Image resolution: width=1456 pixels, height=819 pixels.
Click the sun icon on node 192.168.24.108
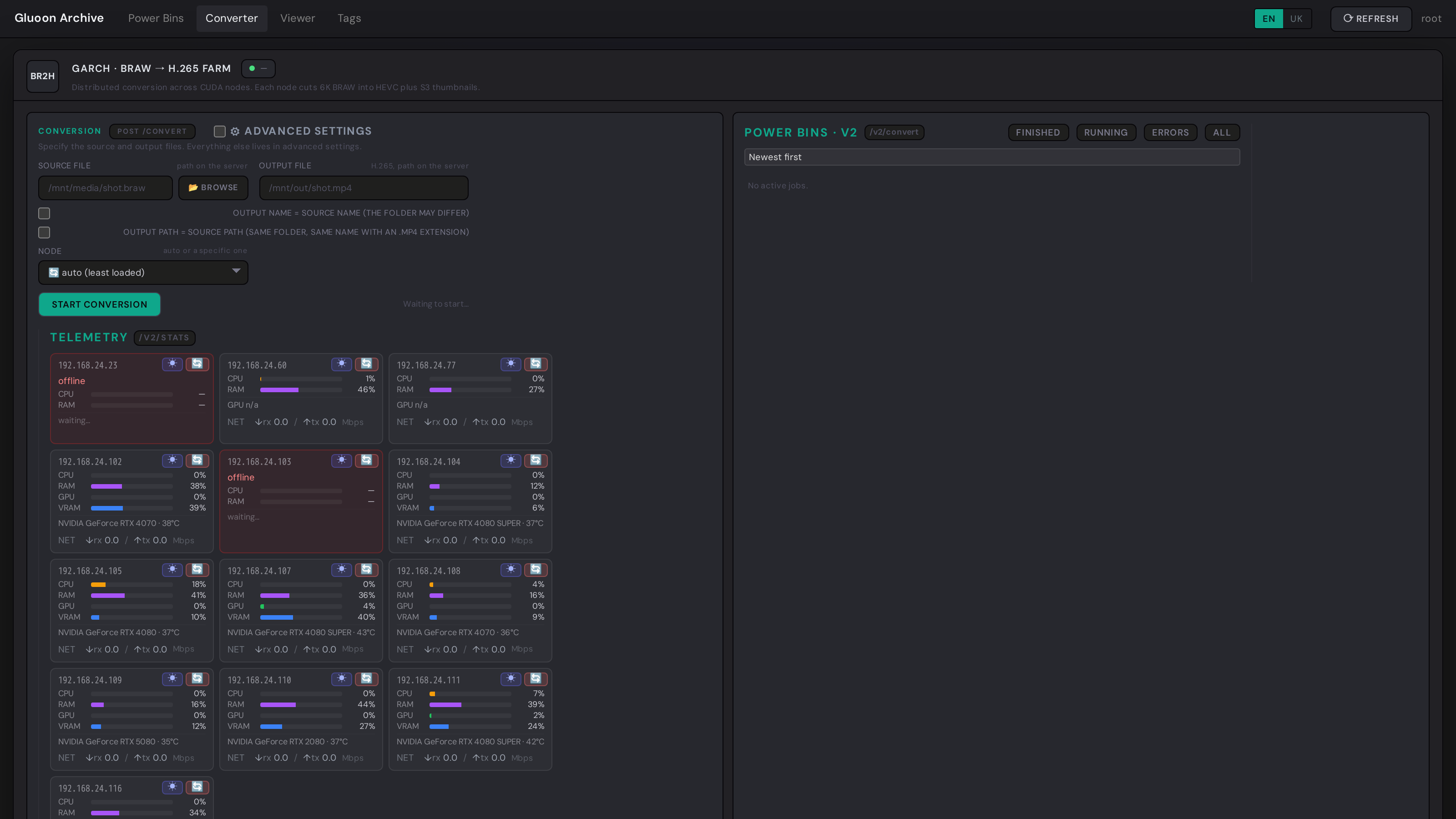point(511,570)
